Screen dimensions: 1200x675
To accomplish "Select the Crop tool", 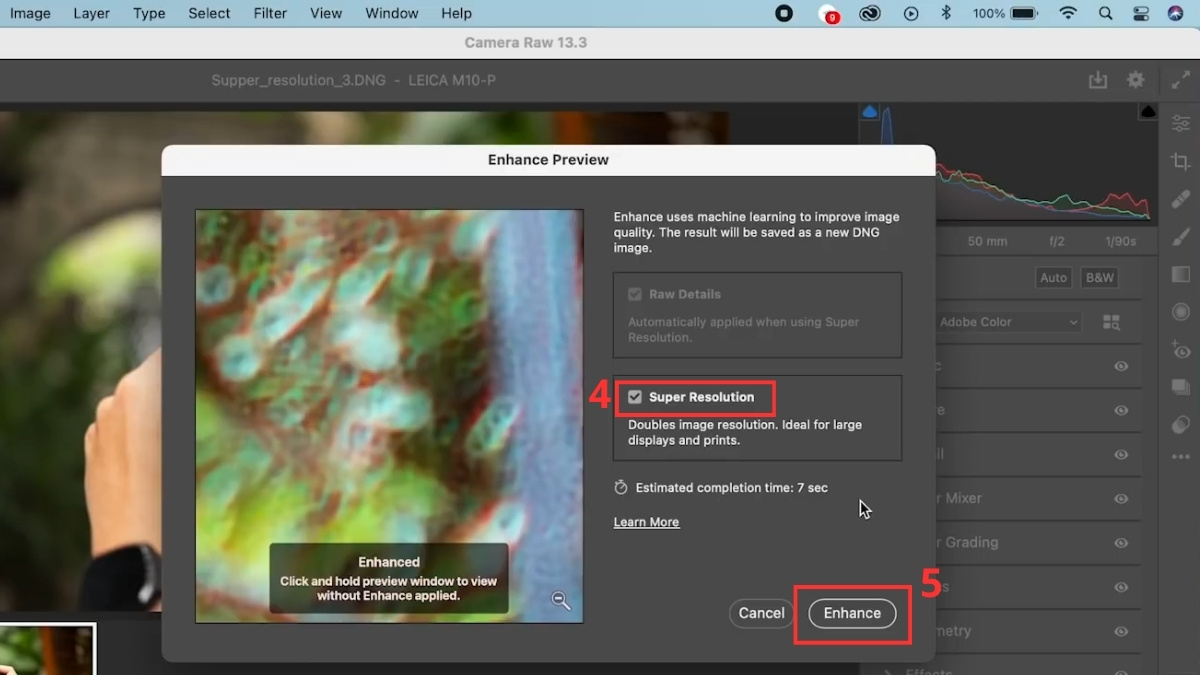I will click(1181, 161).
